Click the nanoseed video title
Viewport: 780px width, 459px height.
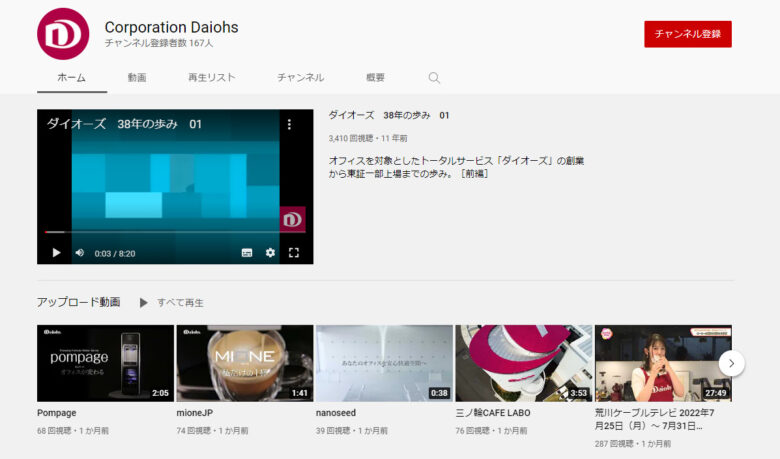336,413
